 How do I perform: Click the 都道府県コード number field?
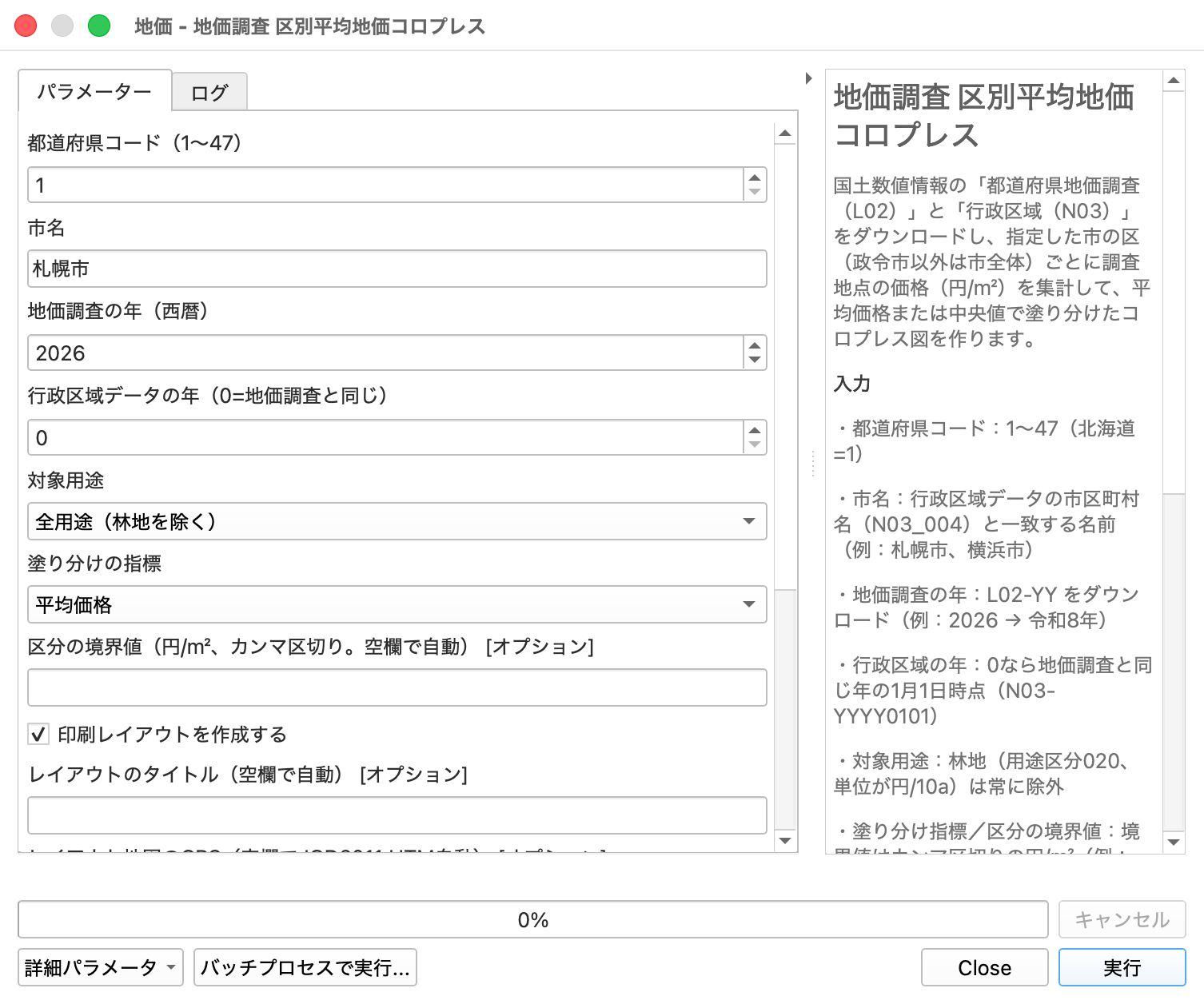(x=385, y=185)
